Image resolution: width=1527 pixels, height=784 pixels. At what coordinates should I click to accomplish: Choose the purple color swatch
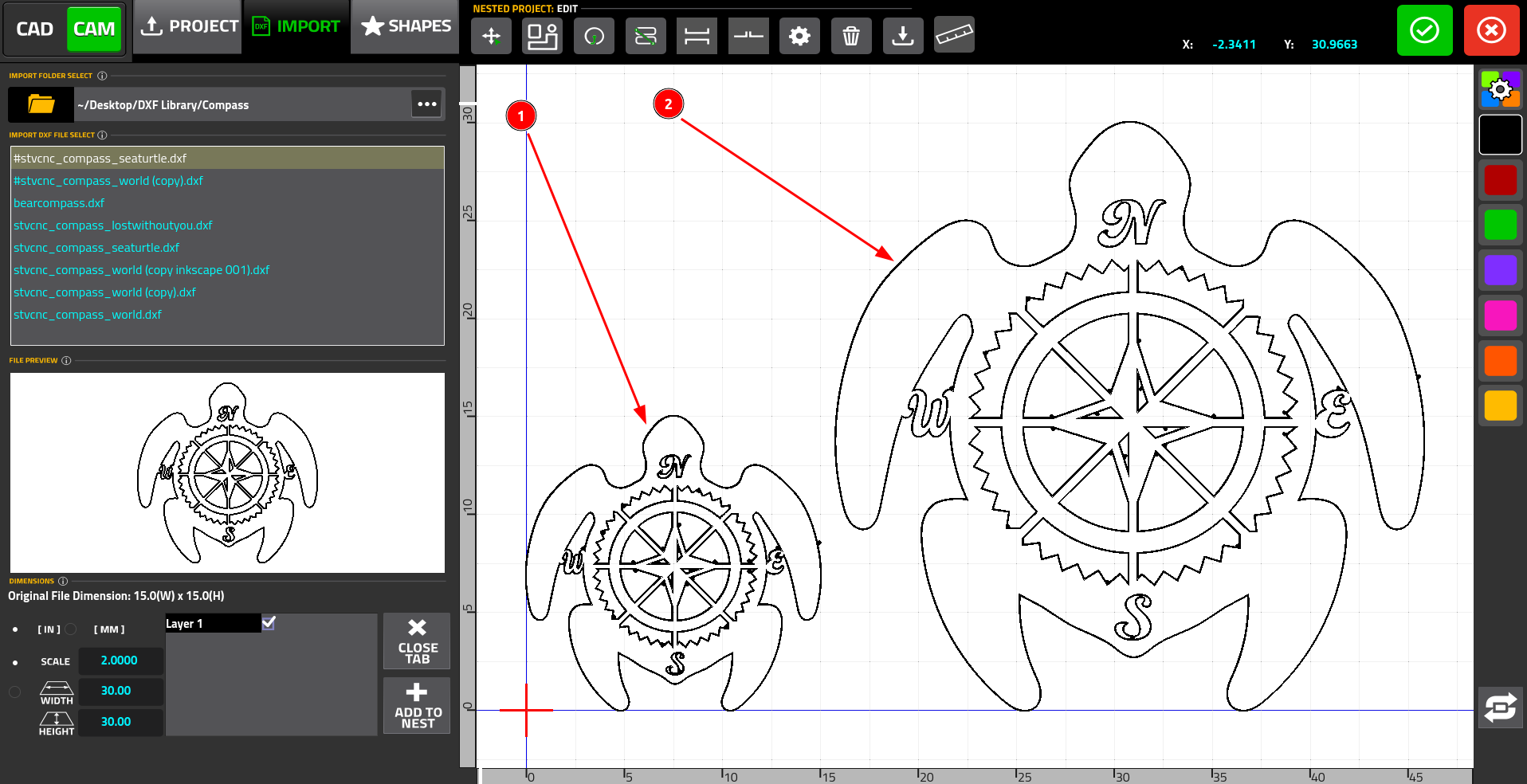tap(1500, 270)
